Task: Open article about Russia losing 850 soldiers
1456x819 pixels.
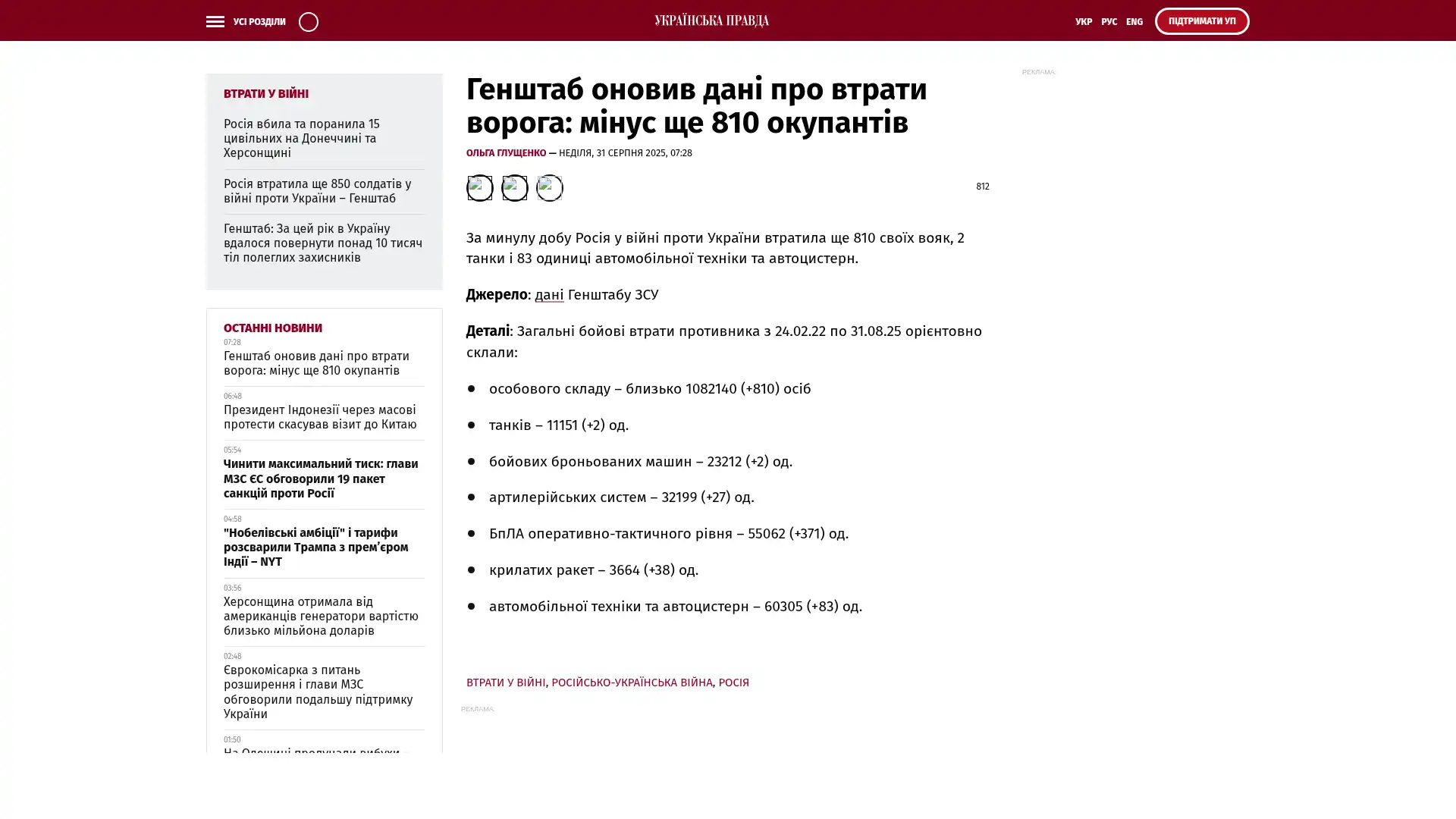Action: click(317, 191)
